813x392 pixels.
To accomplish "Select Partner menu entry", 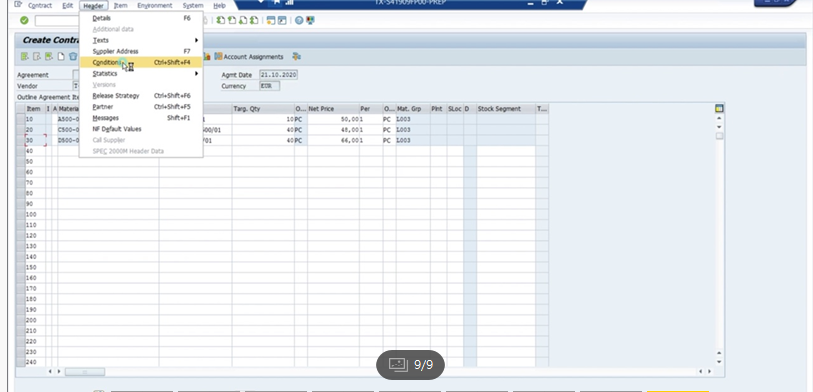I will (141, 107).
